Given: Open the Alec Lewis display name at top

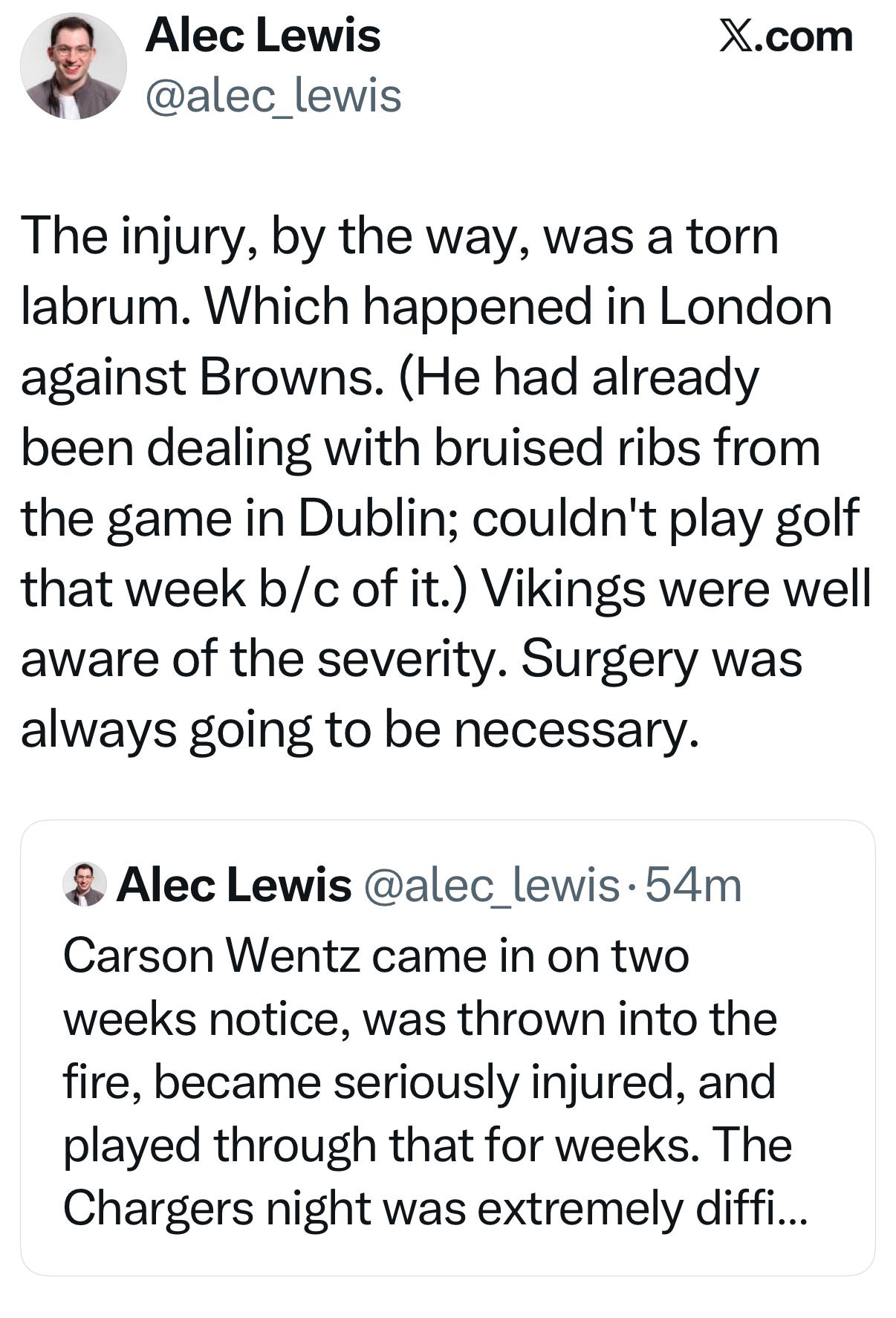Looking at the screenshot, I should click(x=262, y=36).
